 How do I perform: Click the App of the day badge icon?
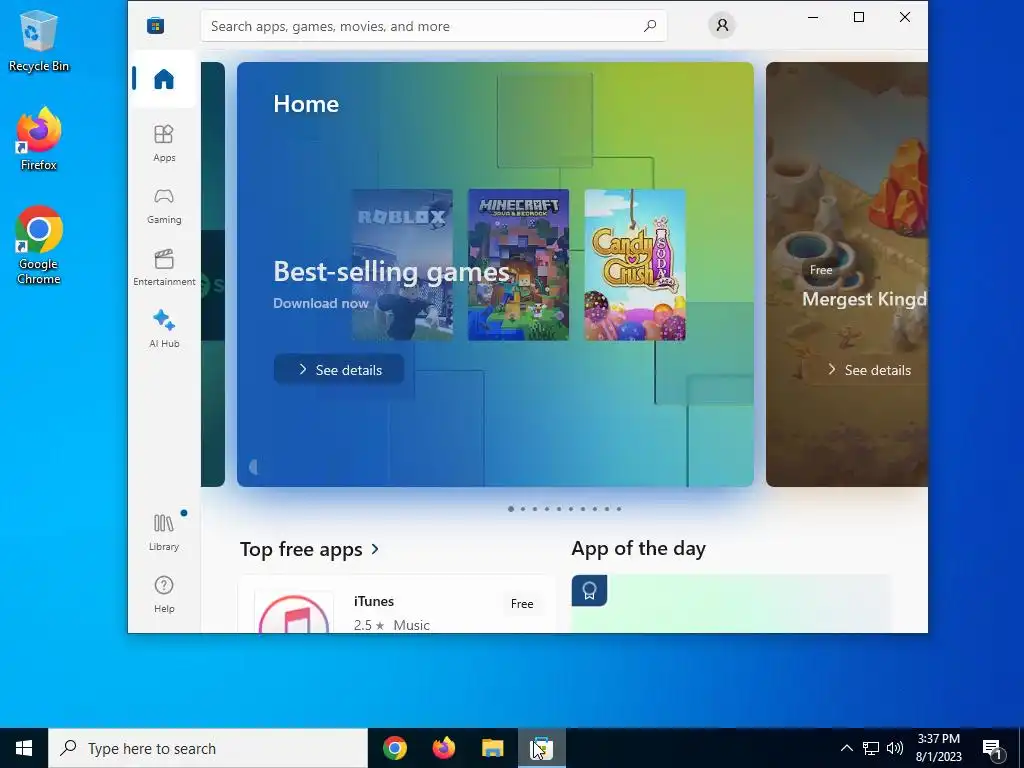(589, 590)
